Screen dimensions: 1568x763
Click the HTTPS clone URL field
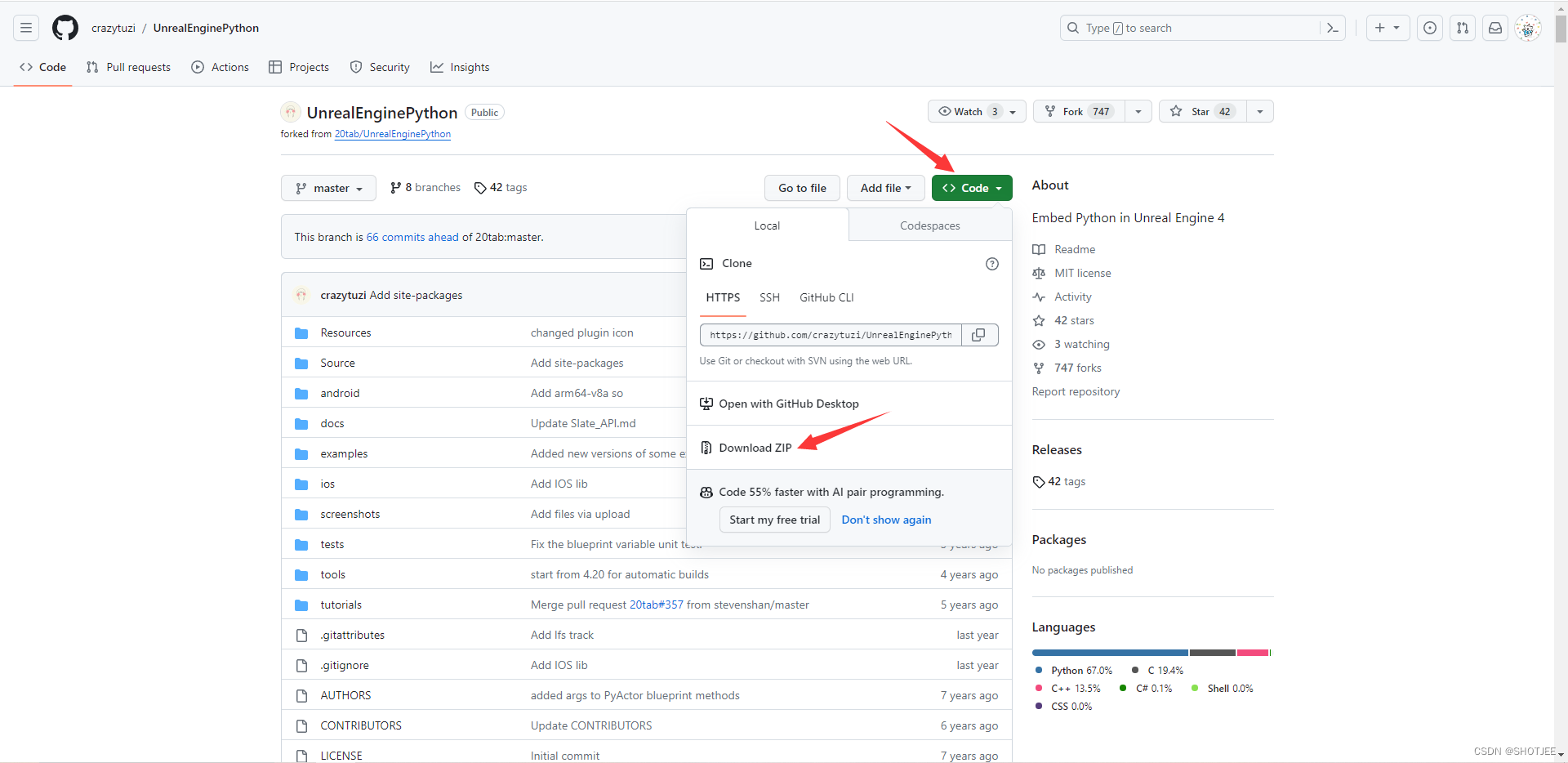[831, 335]
